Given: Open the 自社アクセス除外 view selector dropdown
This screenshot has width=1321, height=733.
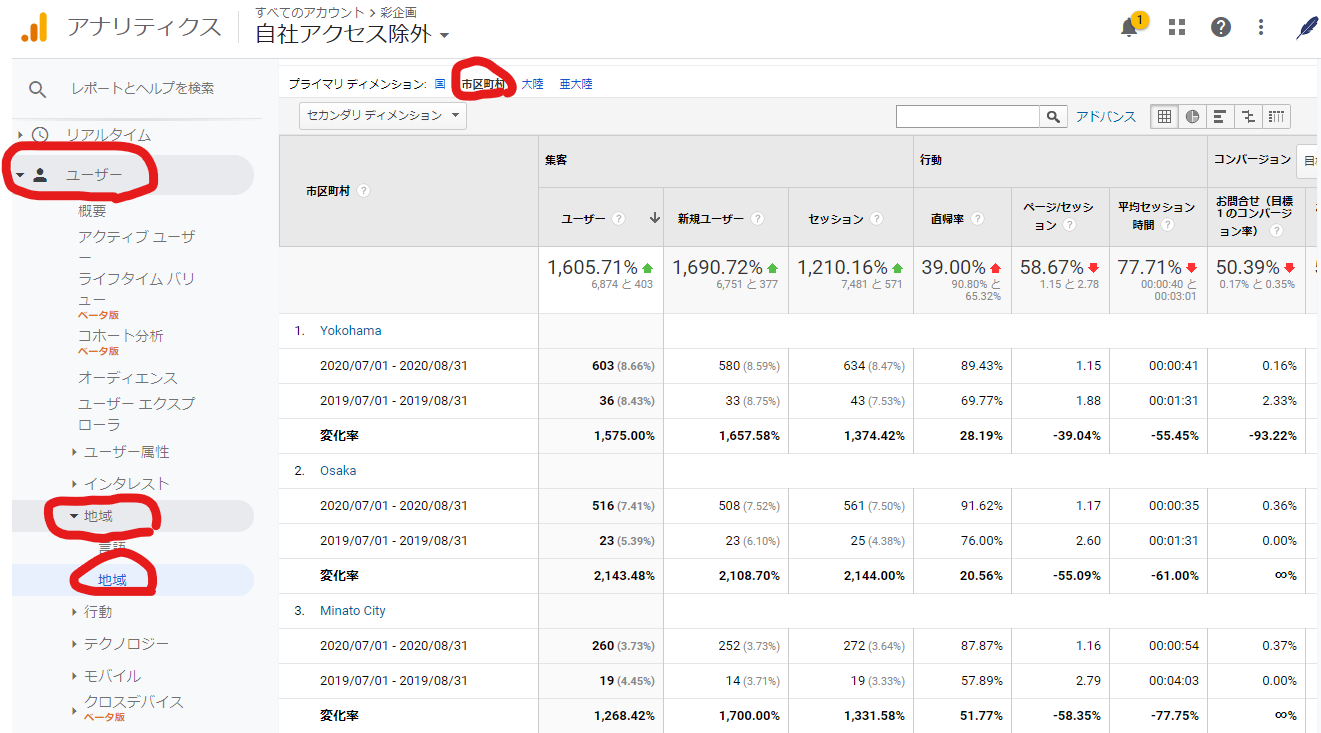Looking at the screenshot, I should tap(352, 34).
